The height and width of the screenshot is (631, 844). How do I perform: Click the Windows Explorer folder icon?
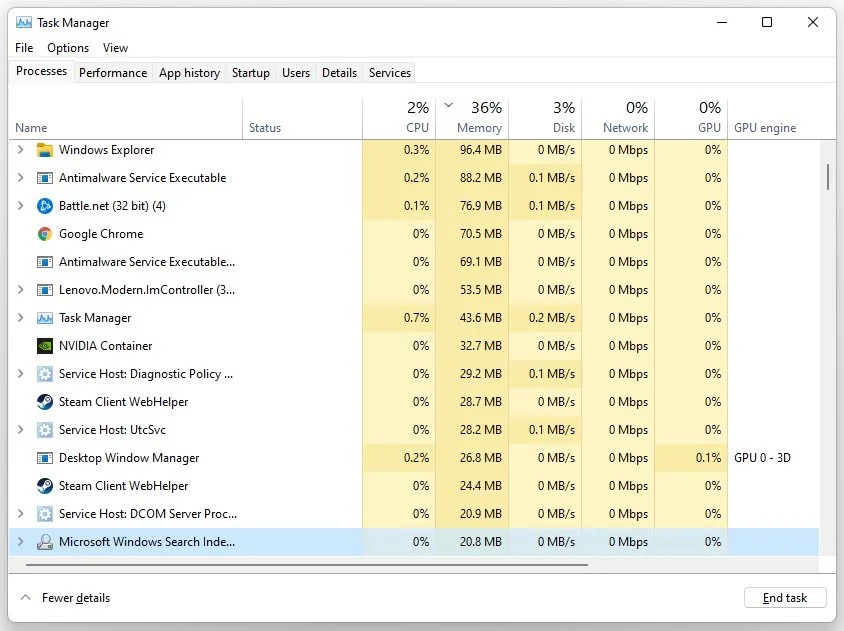[45, 150]
